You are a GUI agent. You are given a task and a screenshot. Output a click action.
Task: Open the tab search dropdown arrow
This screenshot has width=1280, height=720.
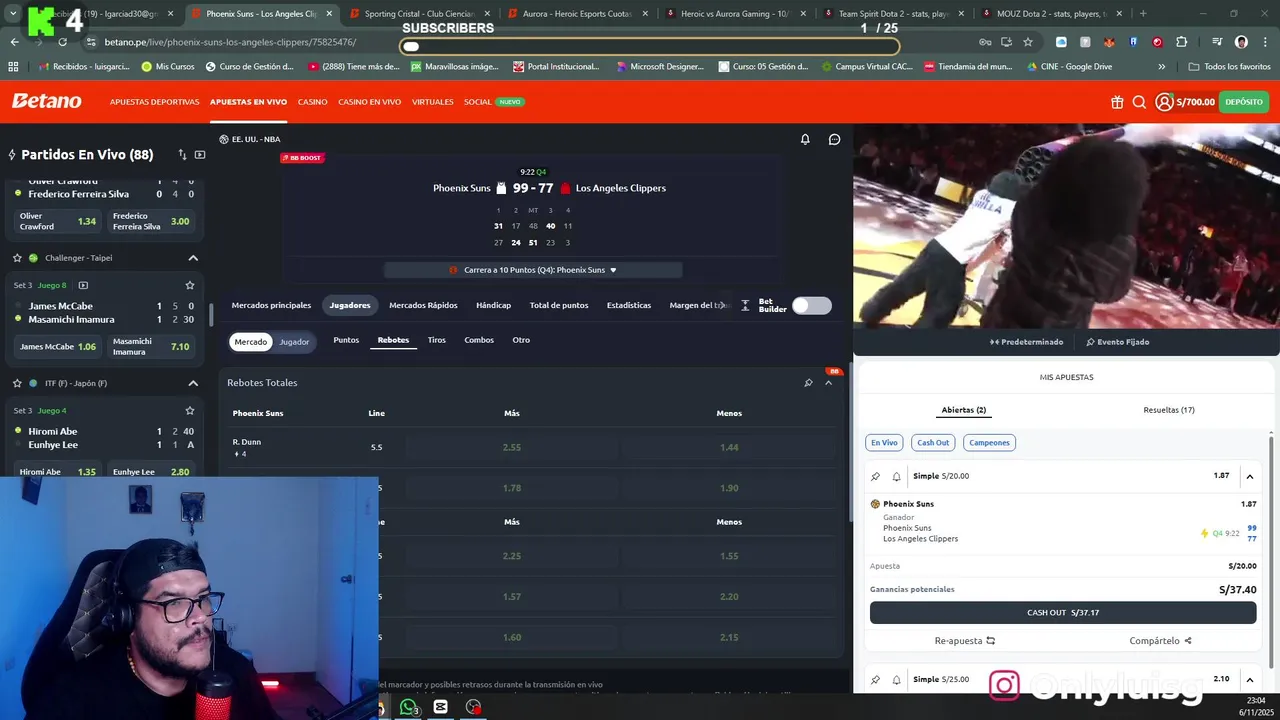(x=13, y=14)
